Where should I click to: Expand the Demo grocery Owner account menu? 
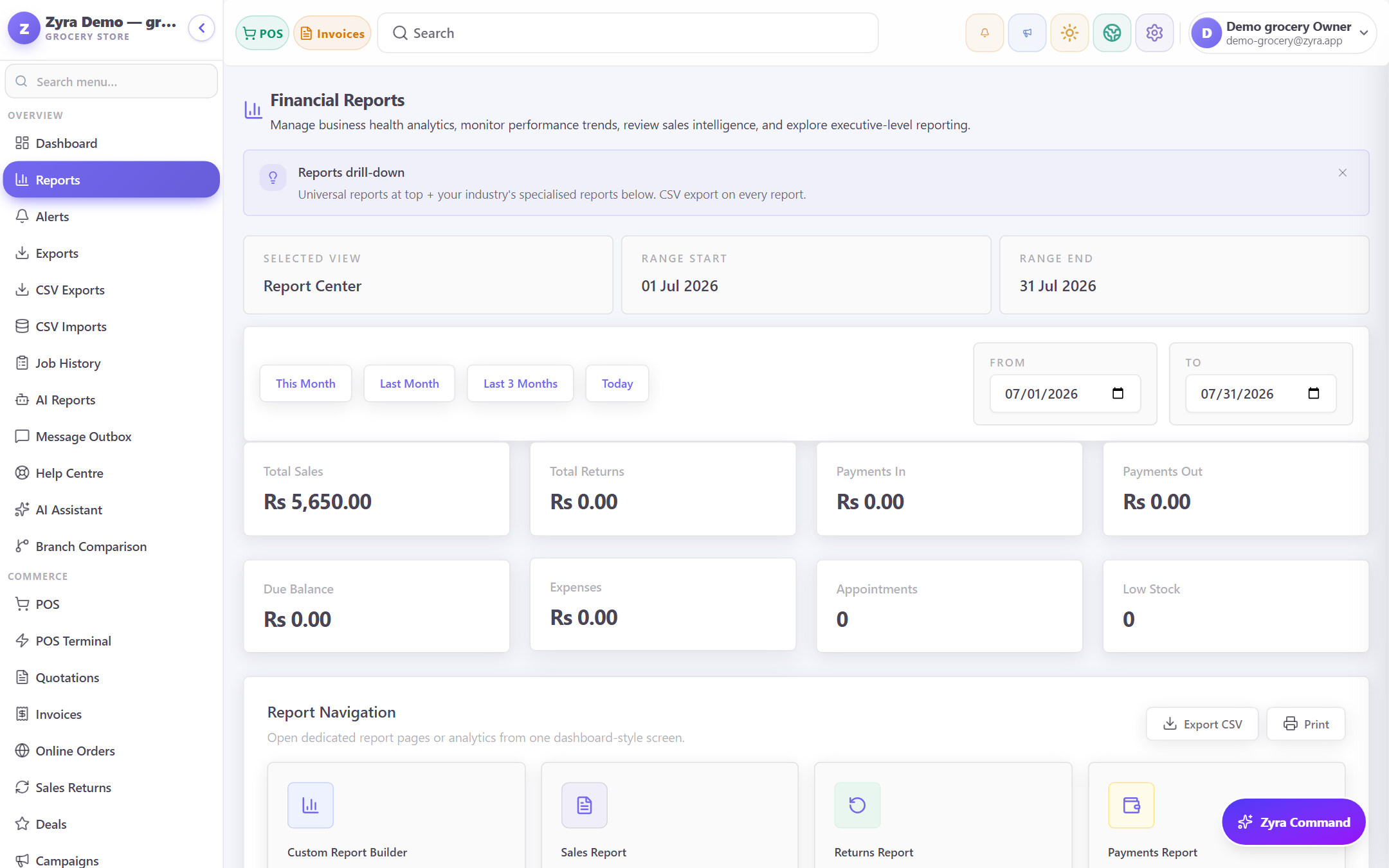coord(1283,33)
